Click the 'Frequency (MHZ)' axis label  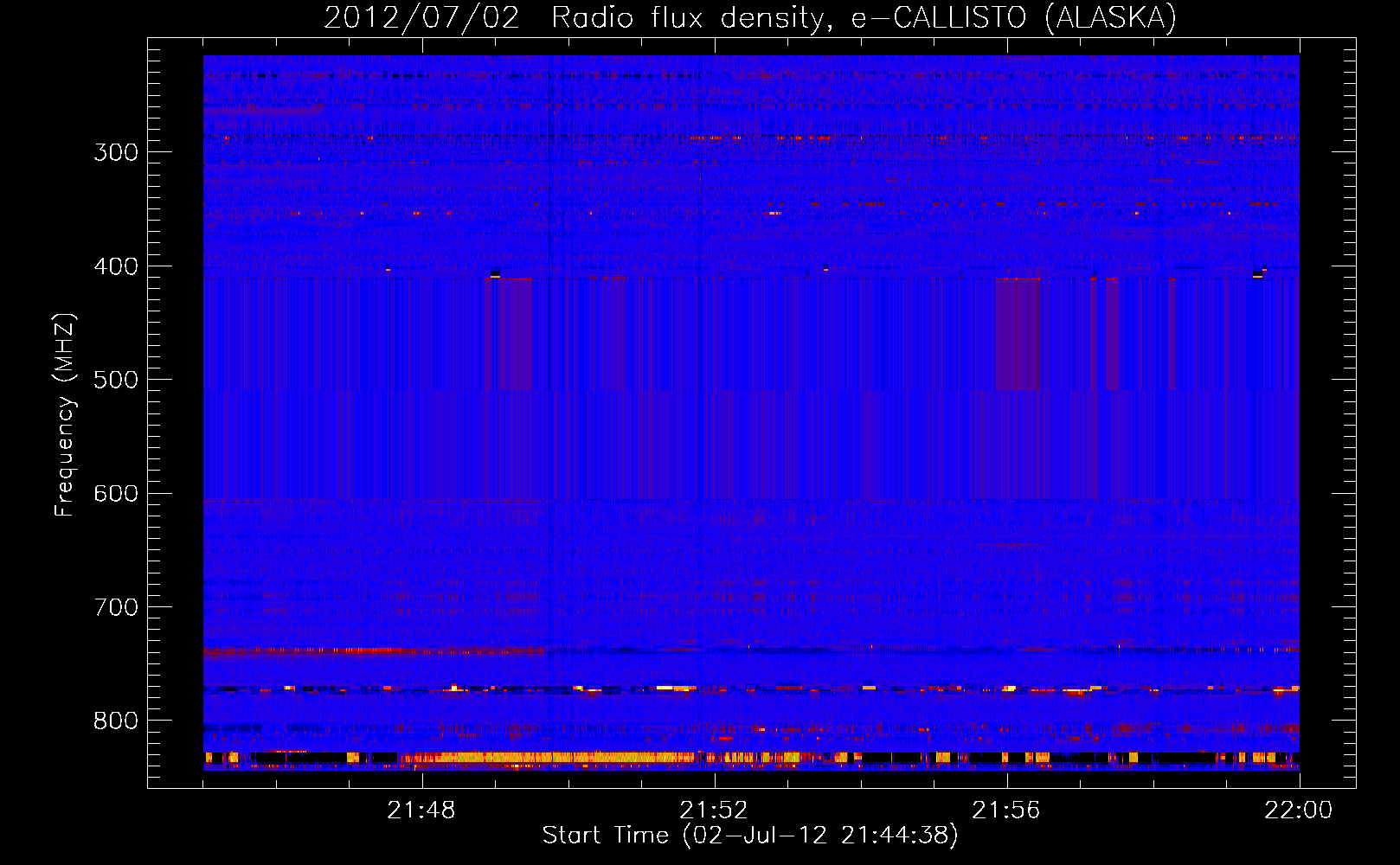coord(66,415)
